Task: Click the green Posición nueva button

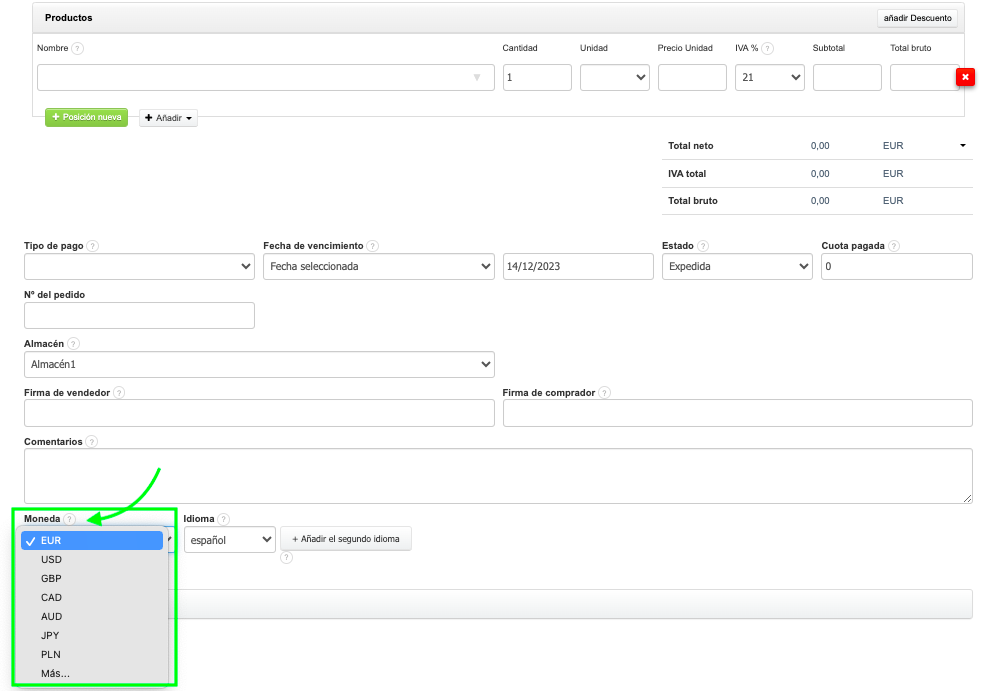Action: click(86, 117)
